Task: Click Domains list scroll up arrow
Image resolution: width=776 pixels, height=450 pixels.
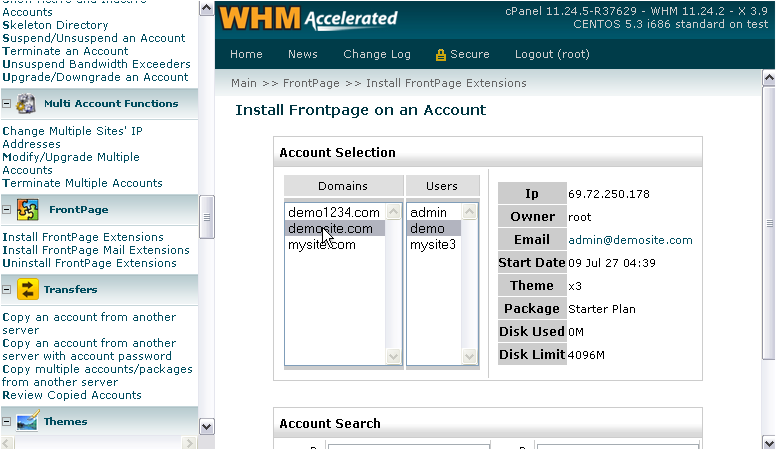Action: 393,212
